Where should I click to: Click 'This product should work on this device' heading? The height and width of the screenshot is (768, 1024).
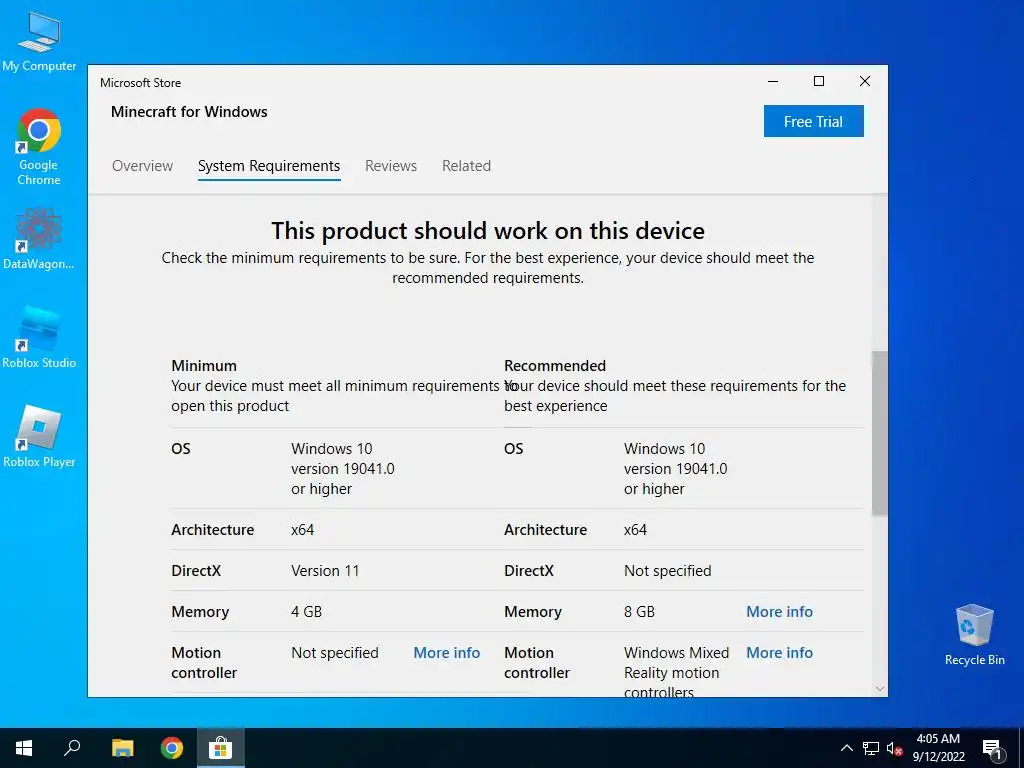(x=488, y=231)
